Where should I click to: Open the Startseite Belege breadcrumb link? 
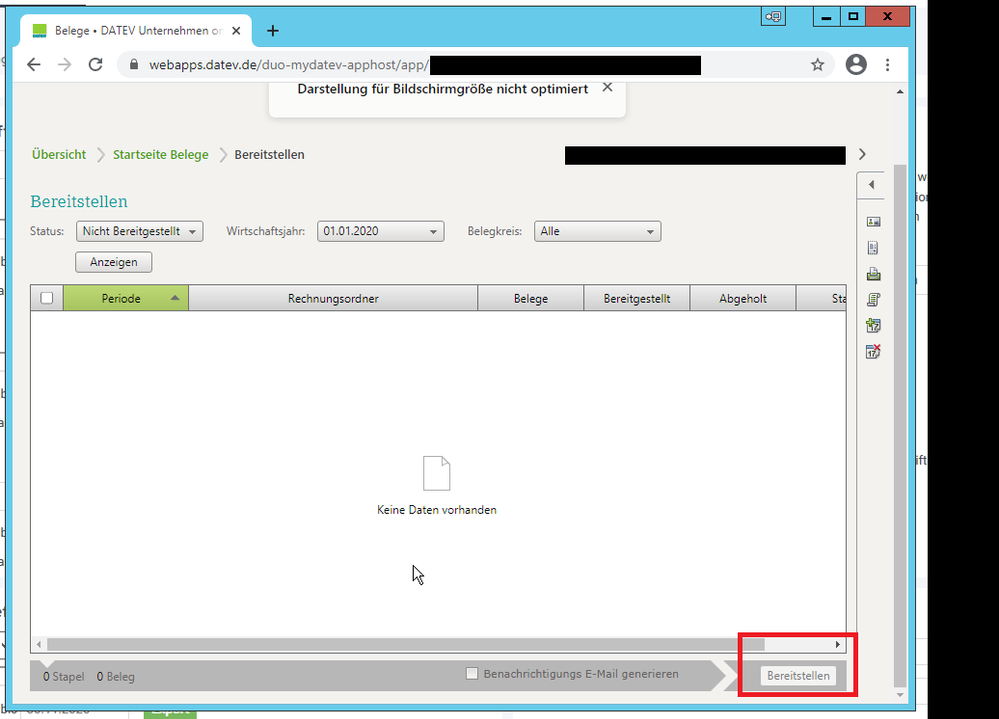pyautogui.click(x=160, y=155)
